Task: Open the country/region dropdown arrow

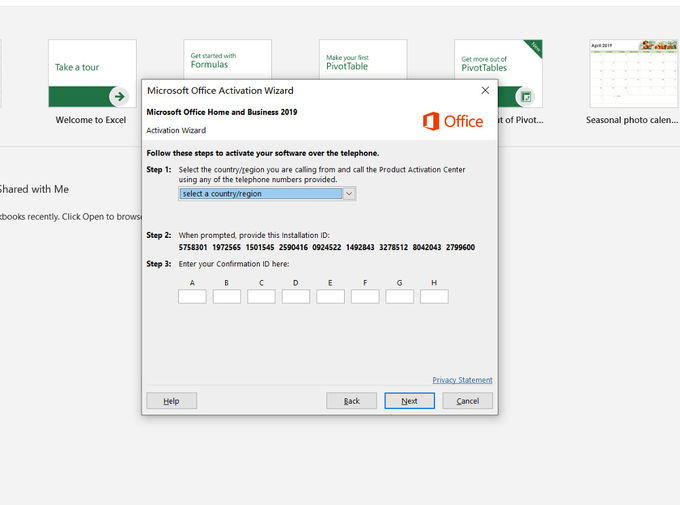Action: (x=349, y=194)
